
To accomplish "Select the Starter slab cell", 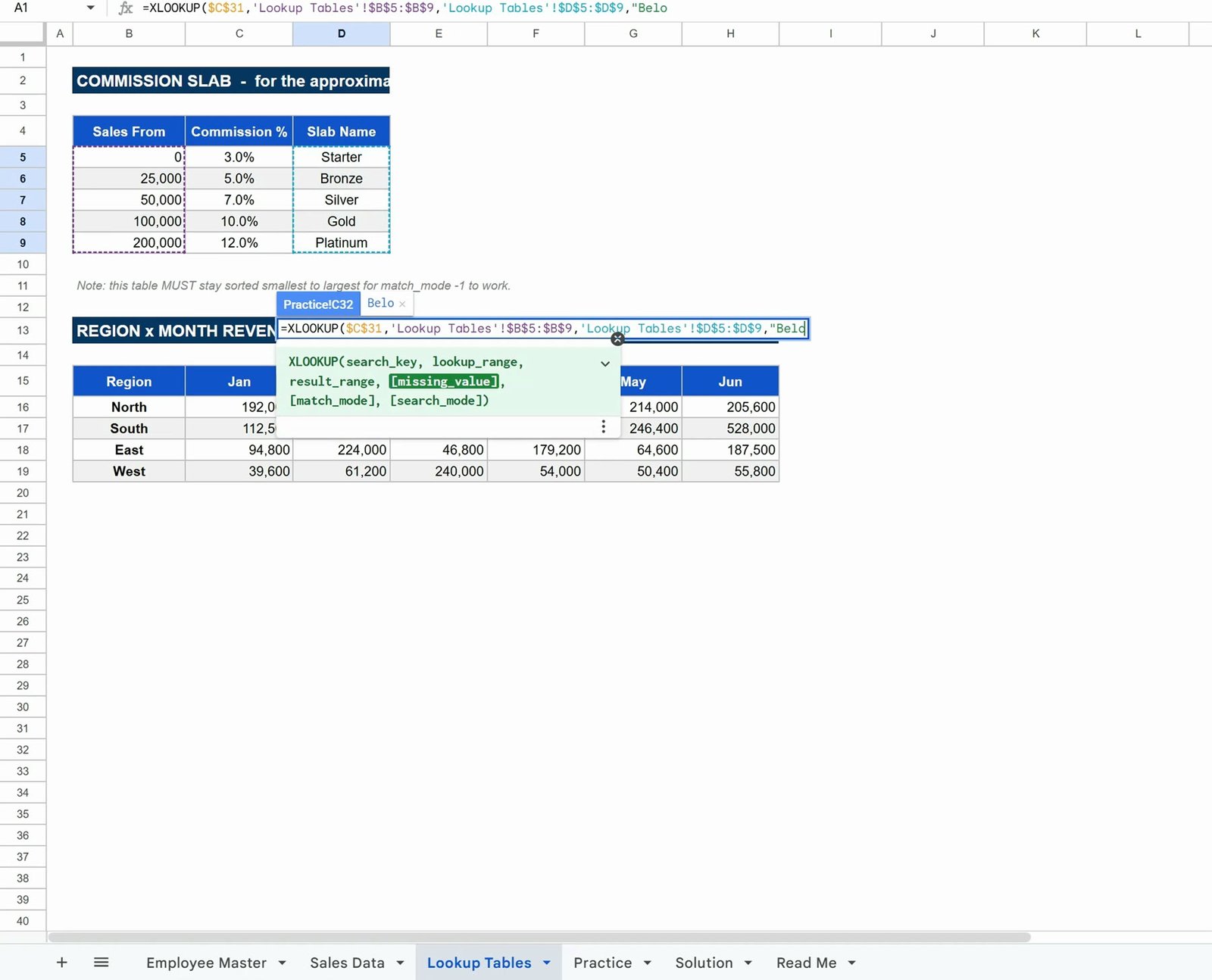I will (342, 157).
